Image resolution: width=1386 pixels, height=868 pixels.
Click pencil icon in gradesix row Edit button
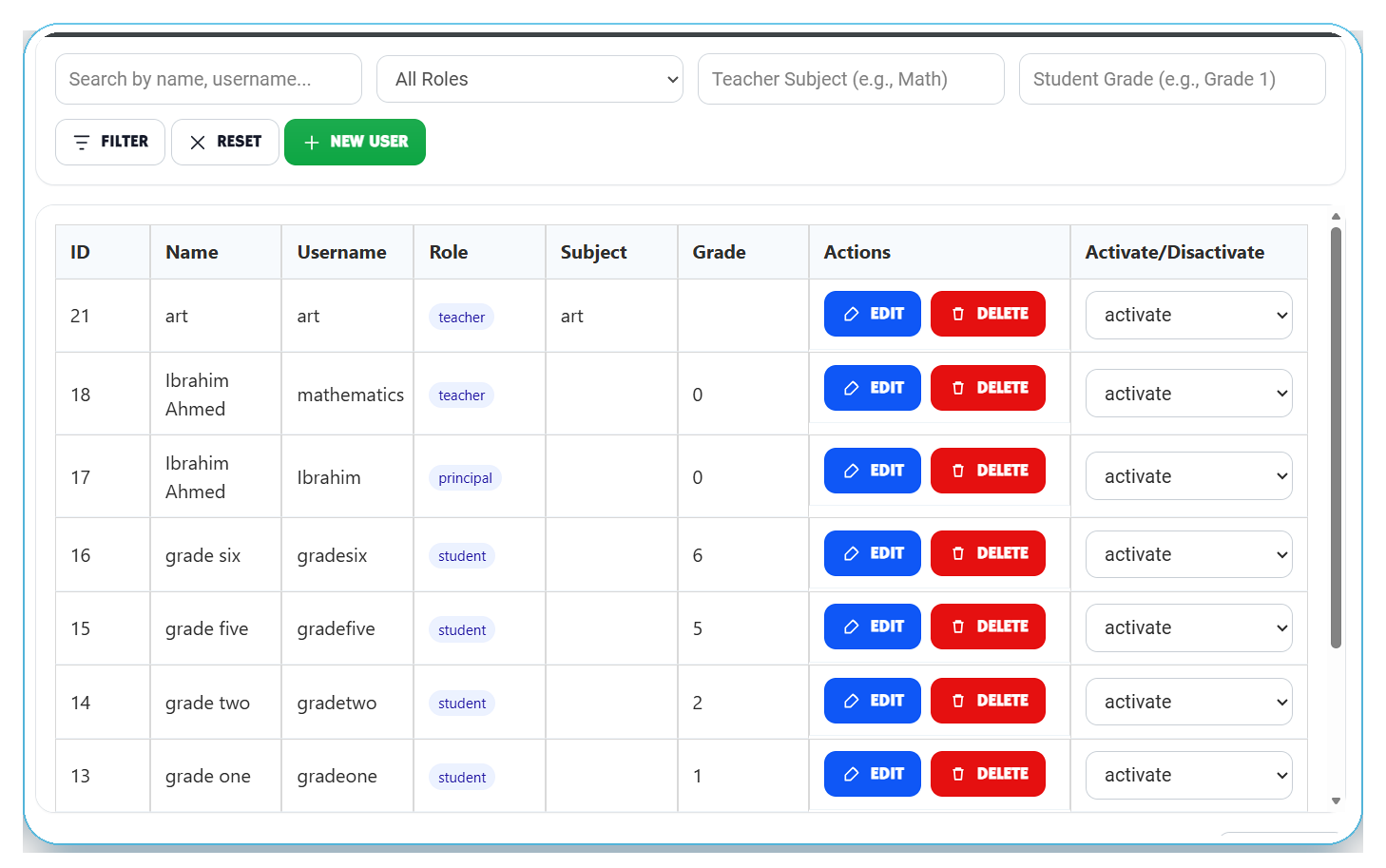[x=852, y=553]
